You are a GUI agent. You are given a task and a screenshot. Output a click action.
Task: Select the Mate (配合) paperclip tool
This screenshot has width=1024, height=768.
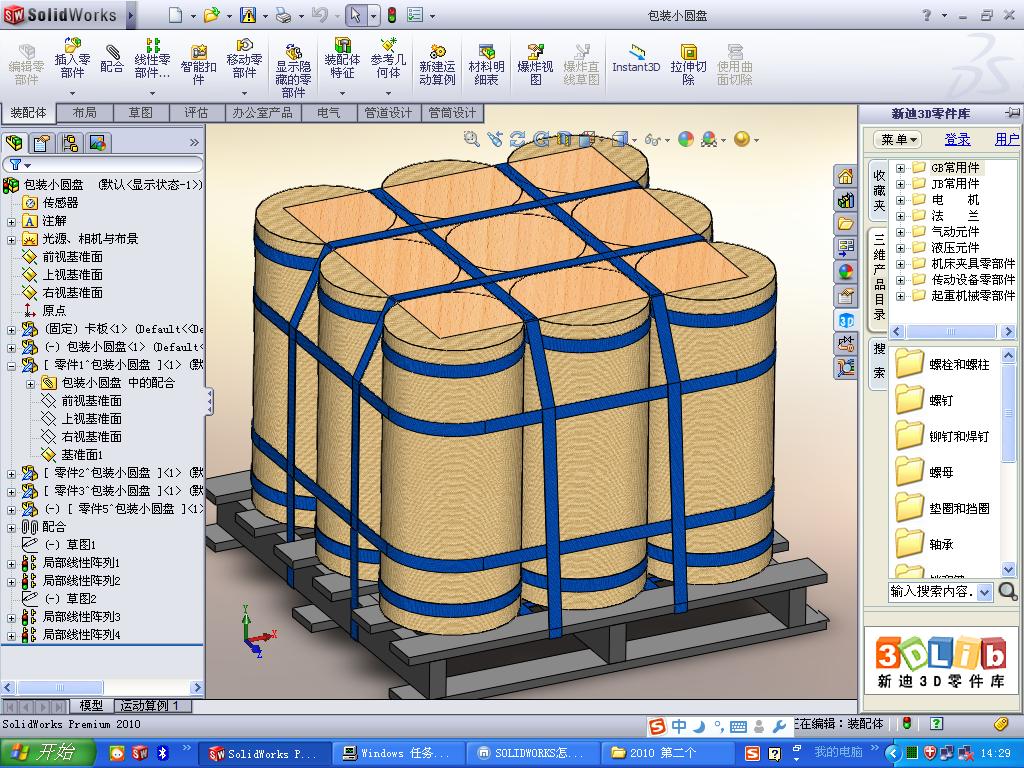click(x=112, y=57)
